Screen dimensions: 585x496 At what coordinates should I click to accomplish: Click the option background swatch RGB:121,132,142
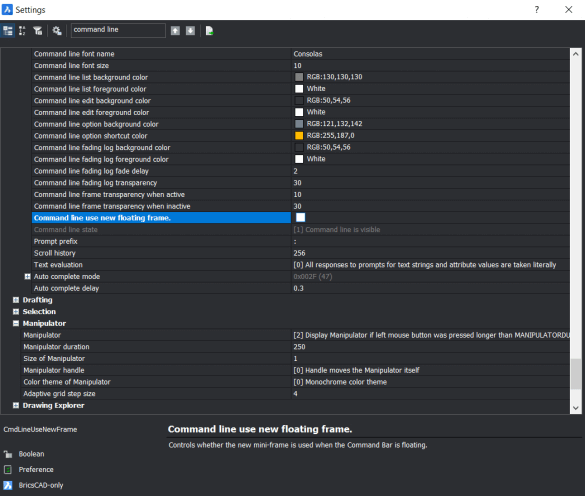tap(299, 124)
